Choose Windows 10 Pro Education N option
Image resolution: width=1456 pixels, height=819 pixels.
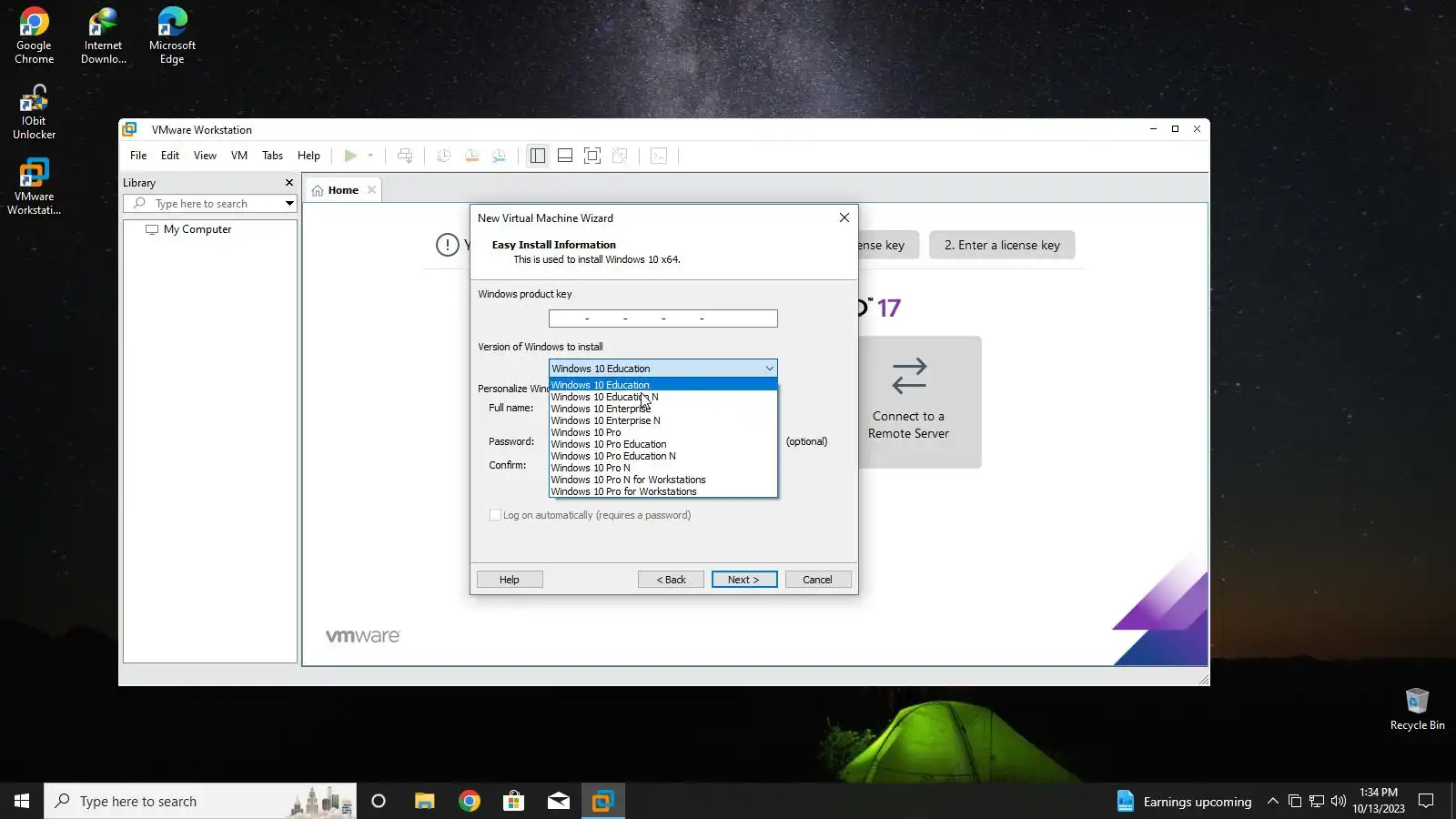(663, 456)
